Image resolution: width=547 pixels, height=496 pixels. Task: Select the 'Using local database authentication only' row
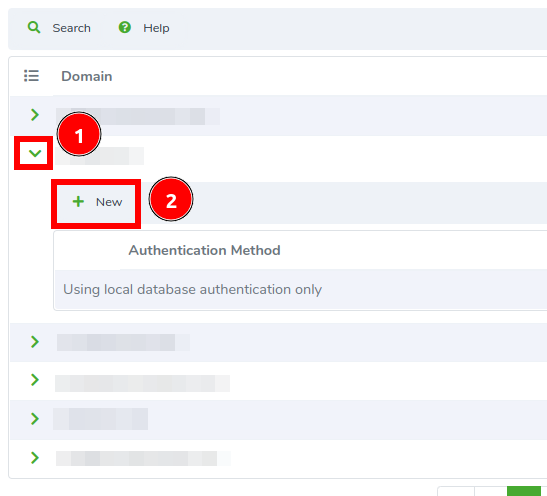point(301,290)
